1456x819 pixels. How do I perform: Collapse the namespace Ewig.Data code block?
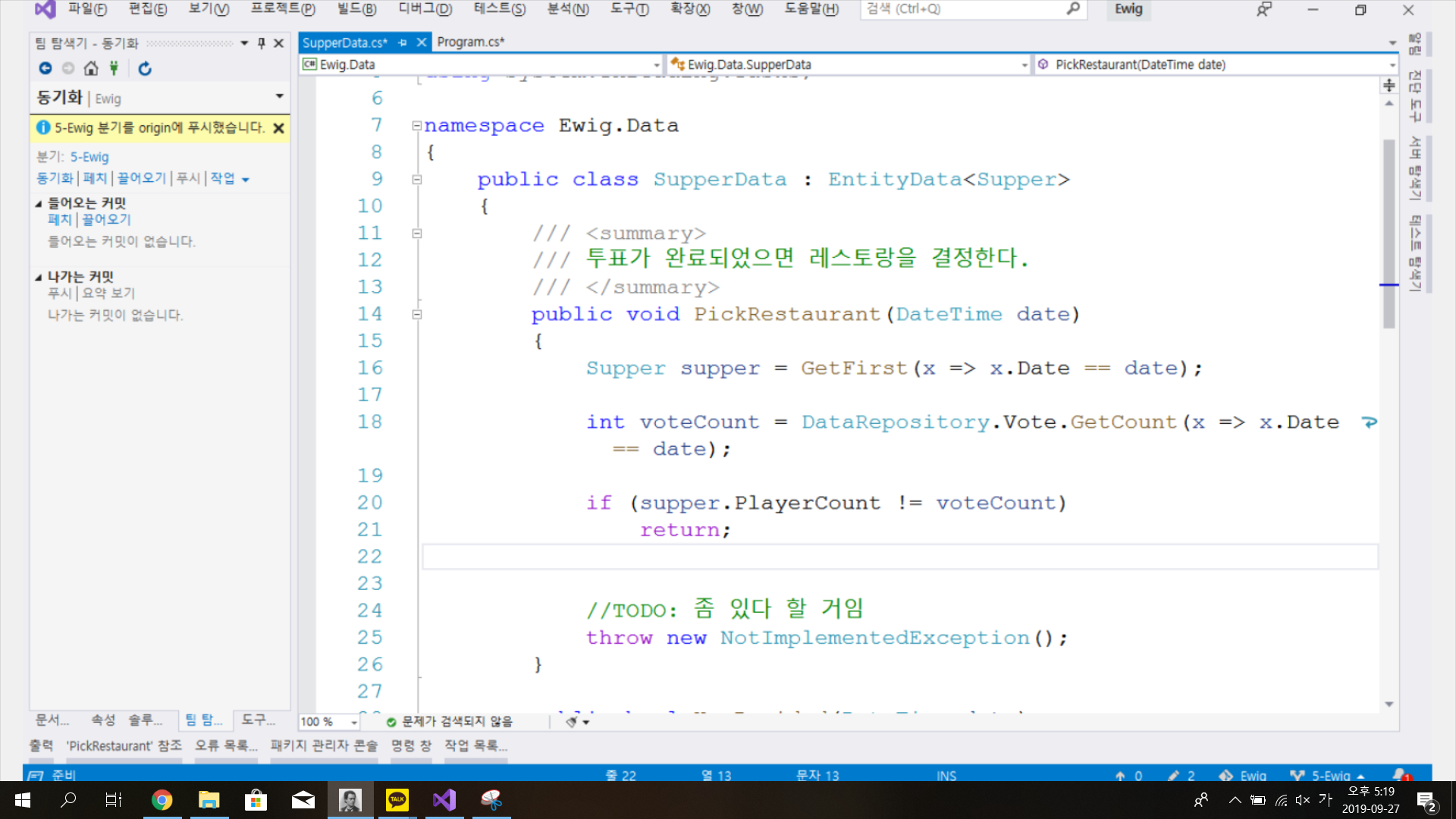416,126
